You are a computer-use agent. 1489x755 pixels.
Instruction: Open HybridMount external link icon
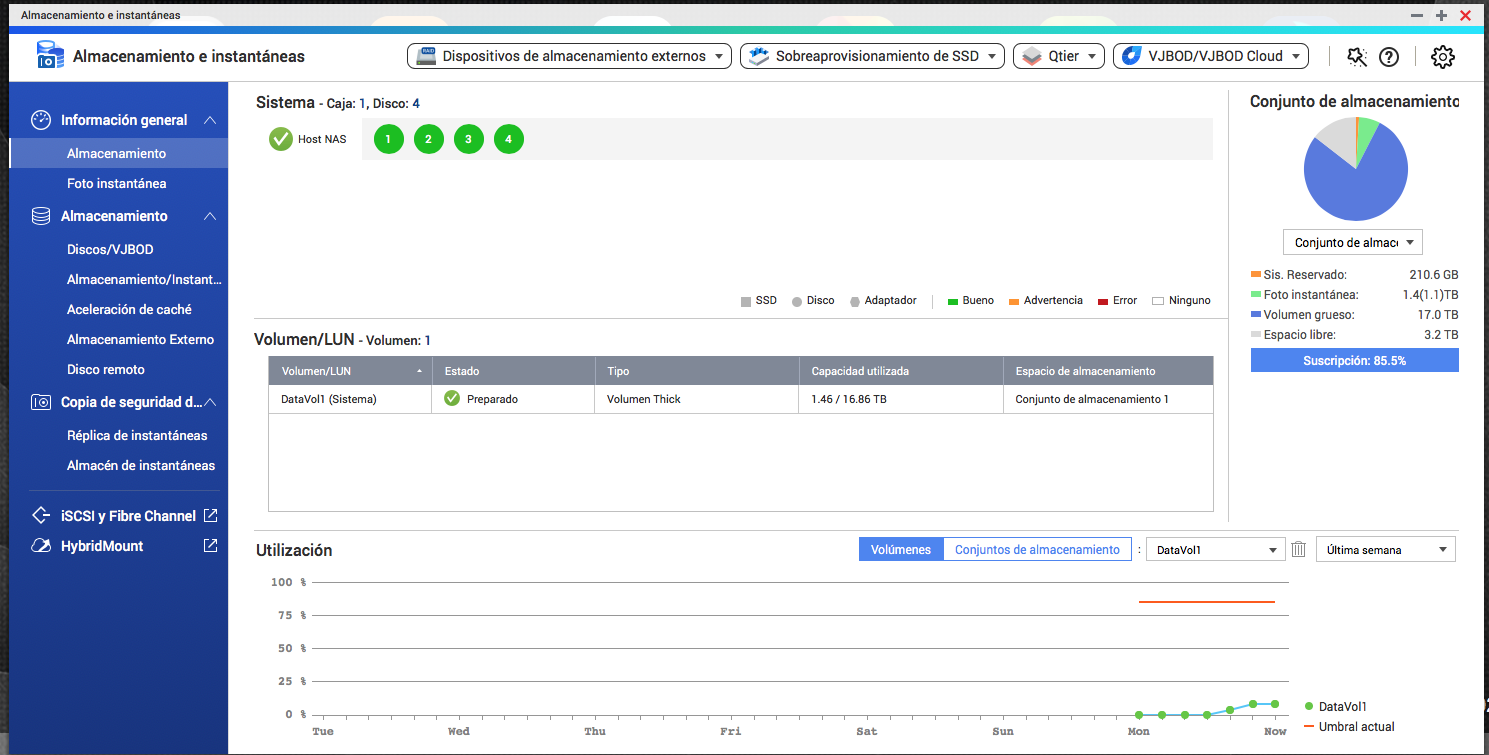[210, 546]
